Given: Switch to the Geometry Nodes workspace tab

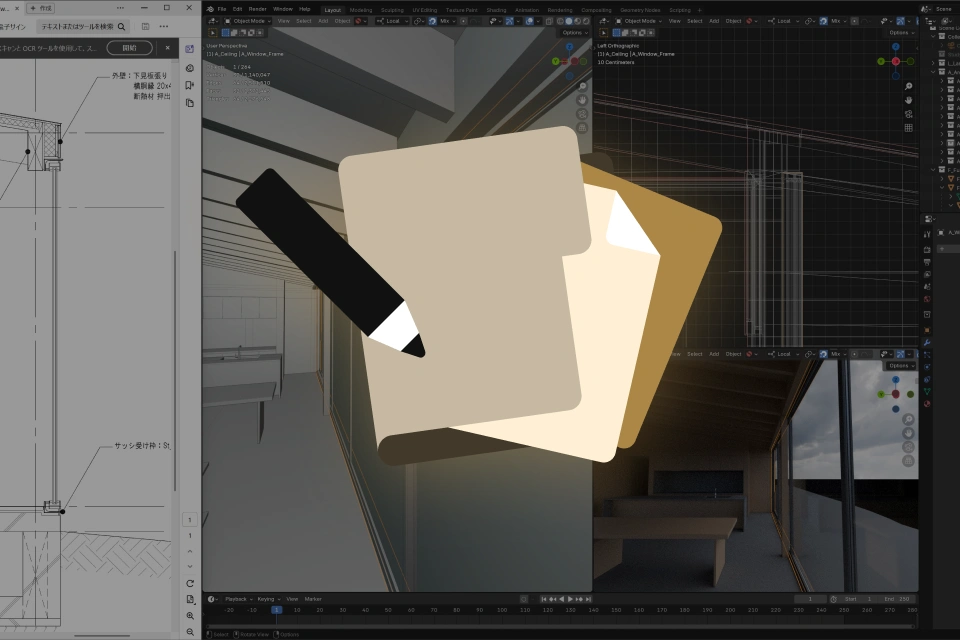Looking at the screenshot, I should 640,10.
